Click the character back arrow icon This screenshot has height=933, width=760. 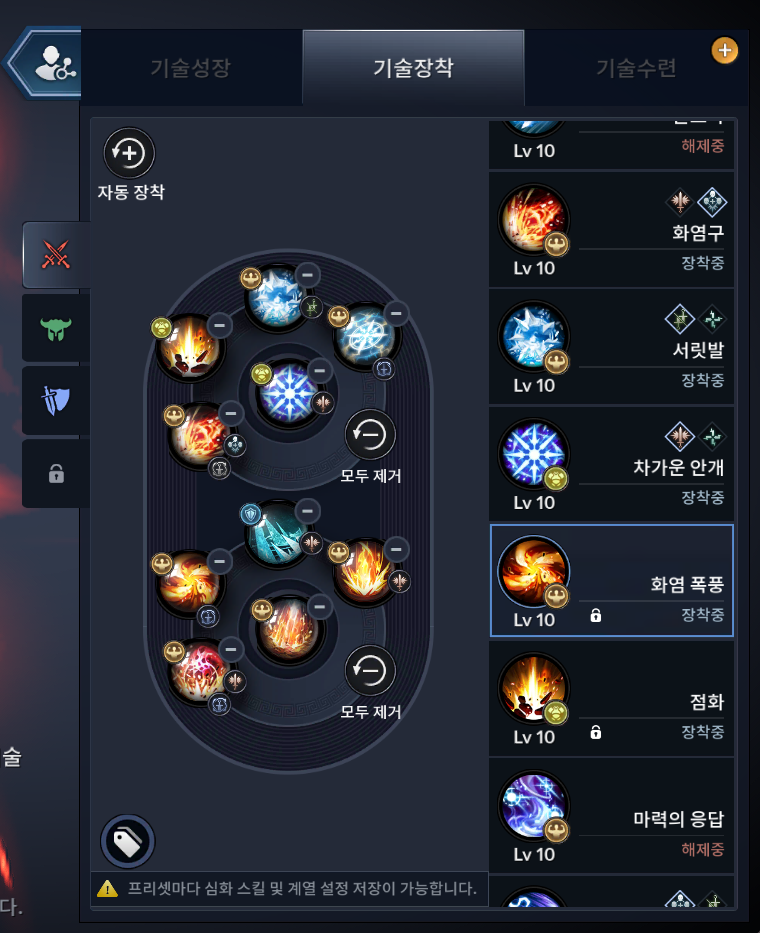(x=43, y=63)
